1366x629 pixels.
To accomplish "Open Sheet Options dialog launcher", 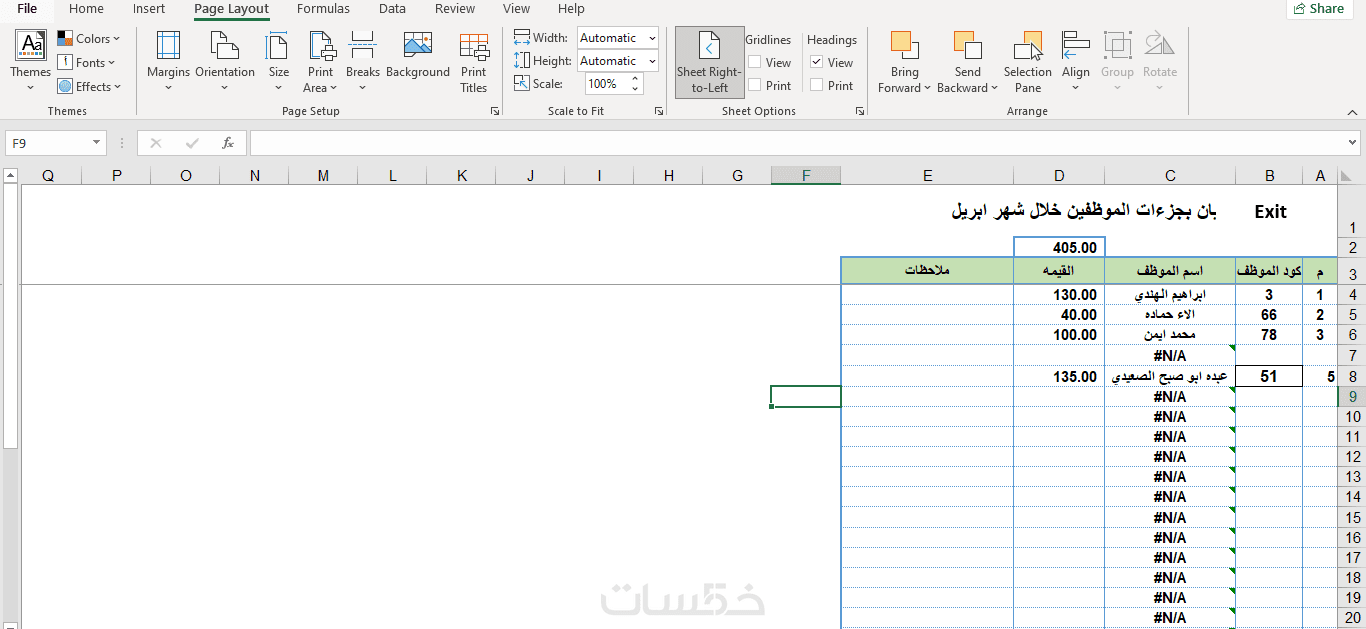I will click(x=860, y=112).
